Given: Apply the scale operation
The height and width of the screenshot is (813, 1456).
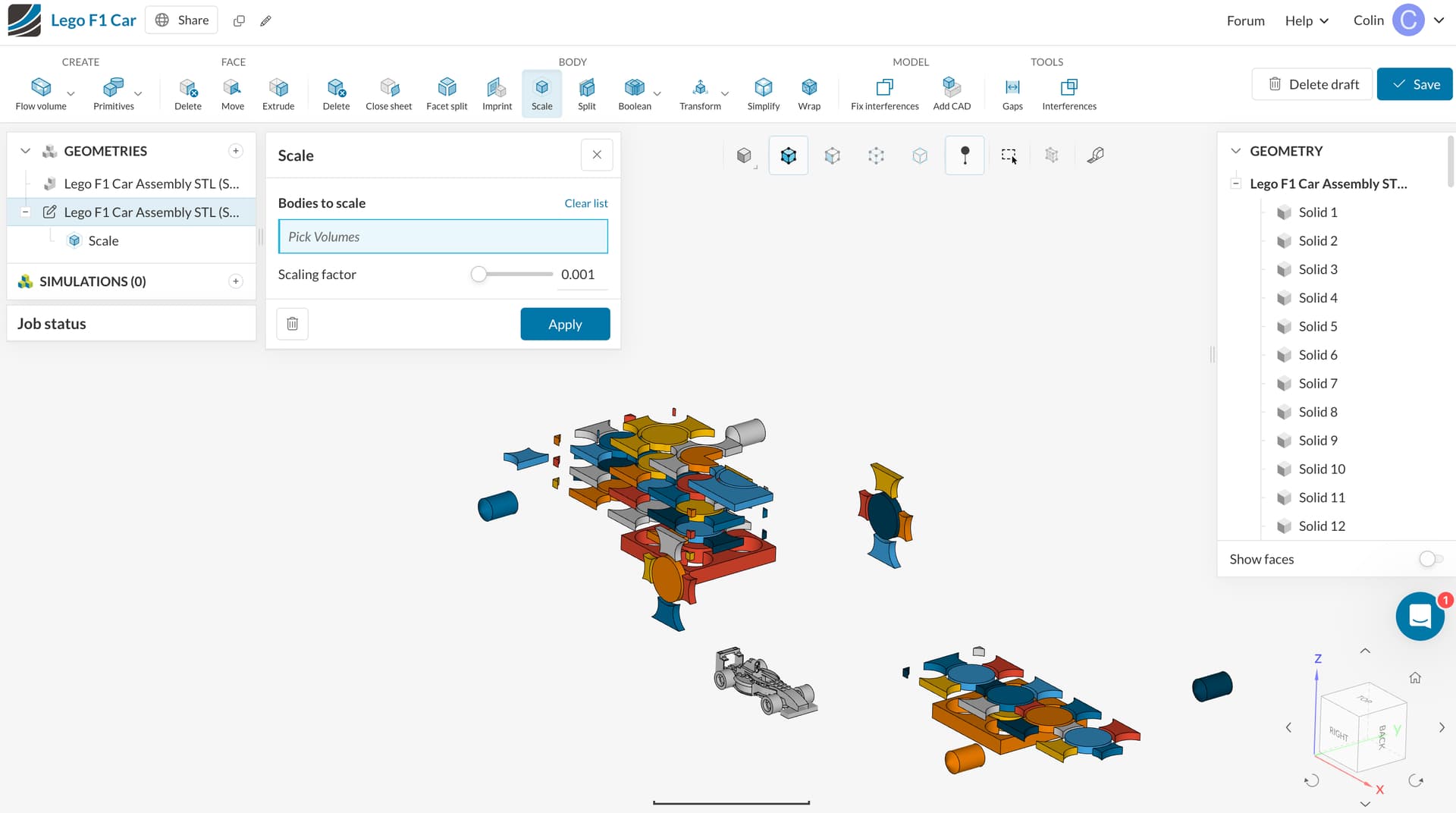Looking at the screenshot, I should pyautogui.click(x=565, y=324).
